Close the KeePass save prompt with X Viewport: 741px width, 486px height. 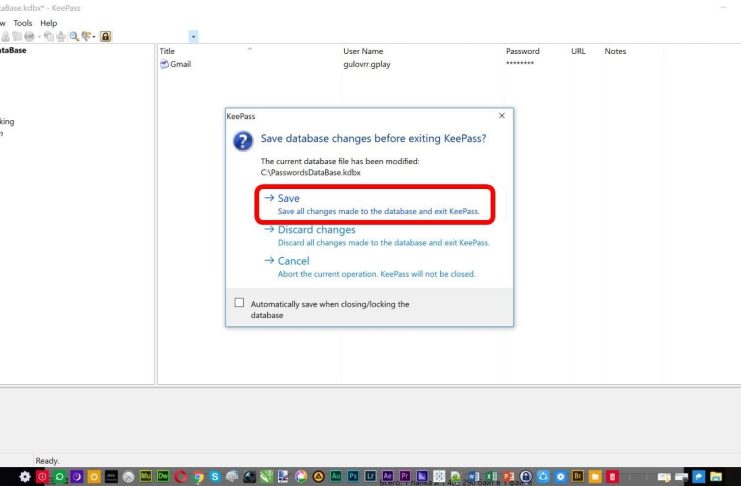click(x=502, y=115)
